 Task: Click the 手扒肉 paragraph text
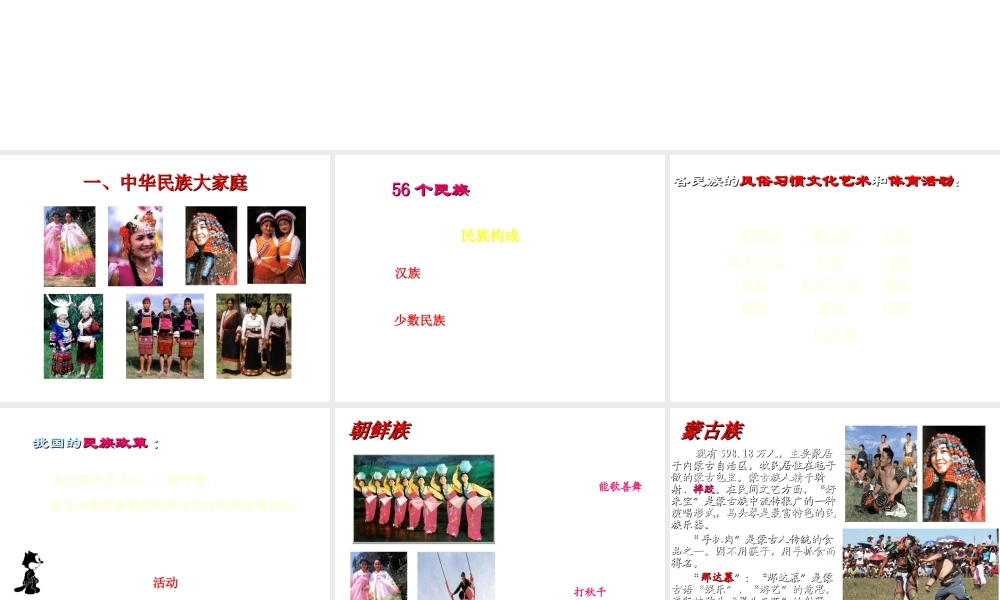coord(753,551)
